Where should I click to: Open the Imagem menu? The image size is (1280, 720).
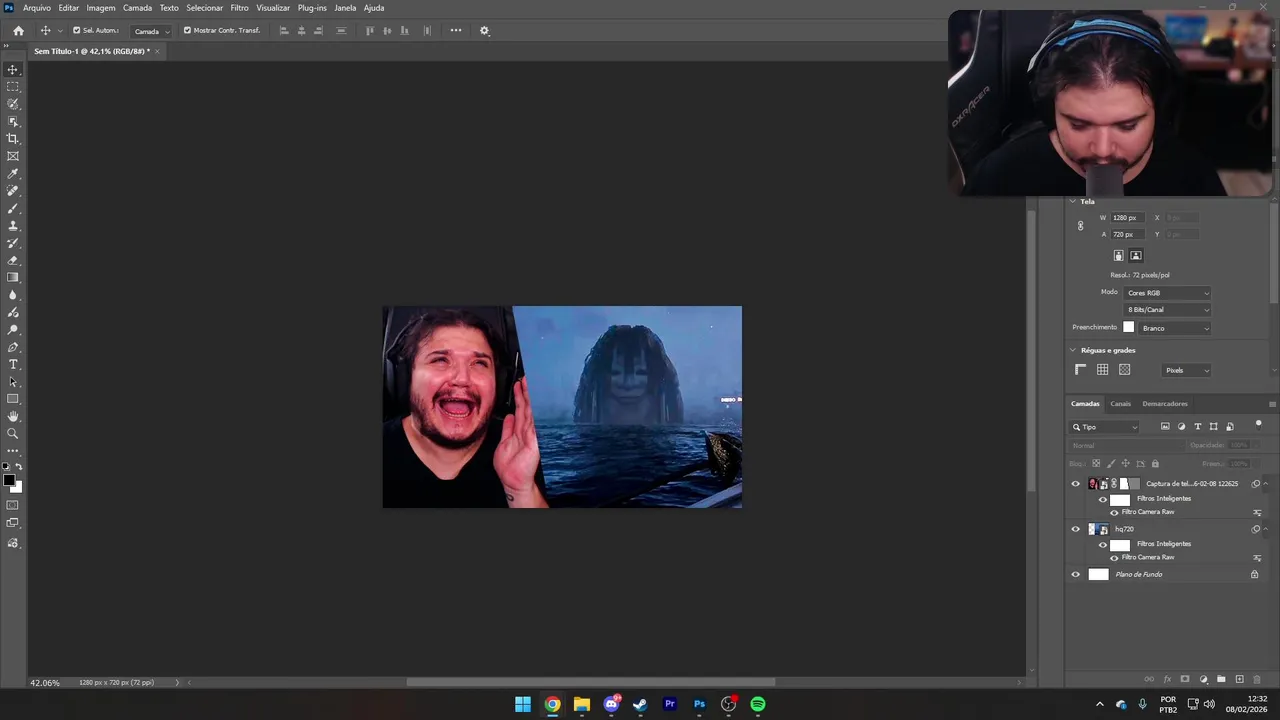coord(101,8)
